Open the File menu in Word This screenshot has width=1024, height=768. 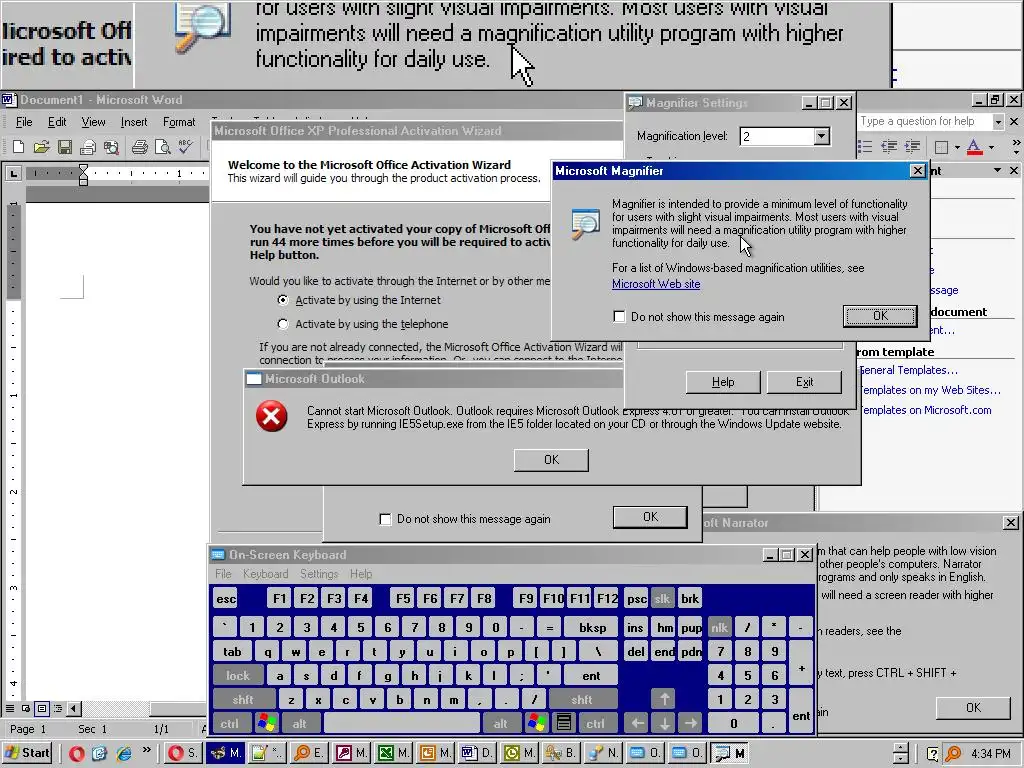click(x=24, y=122)
